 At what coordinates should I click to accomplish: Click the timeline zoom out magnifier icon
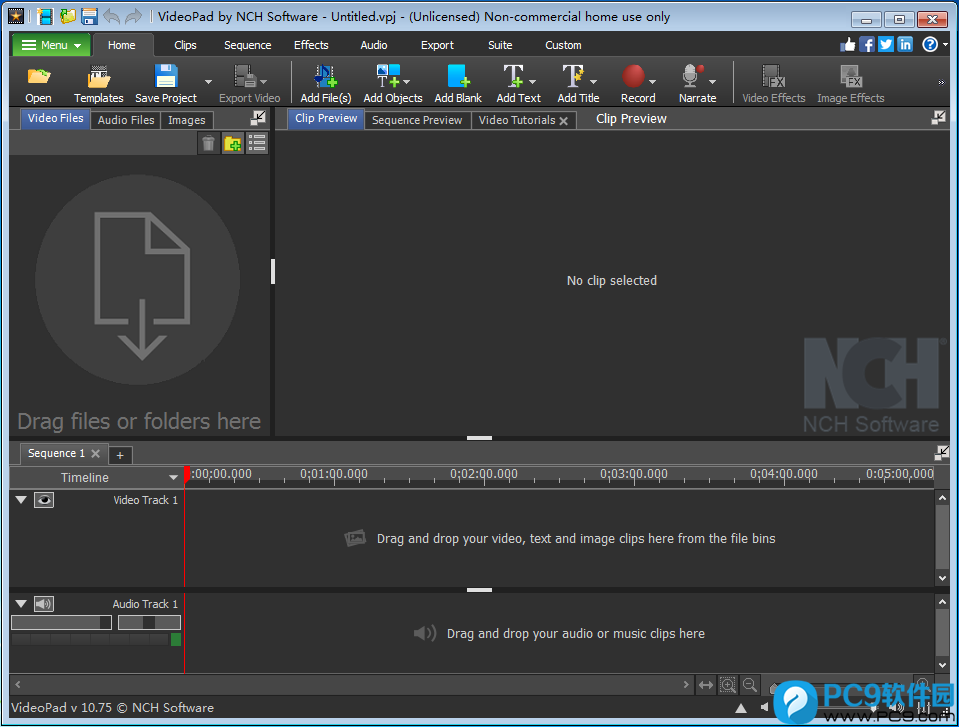750,685
